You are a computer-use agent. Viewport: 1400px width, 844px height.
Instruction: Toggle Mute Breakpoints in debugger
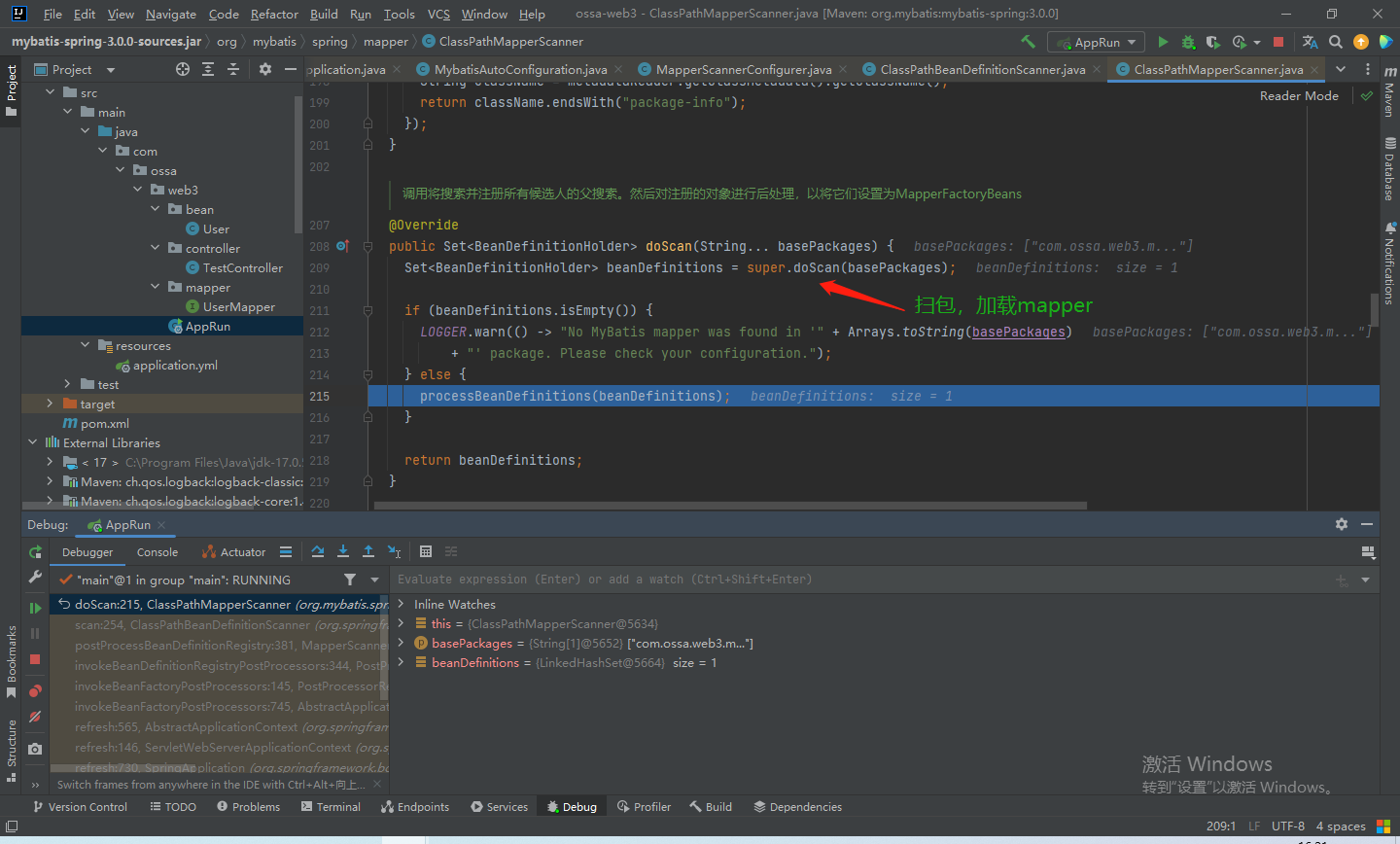[x=35, y=718]
